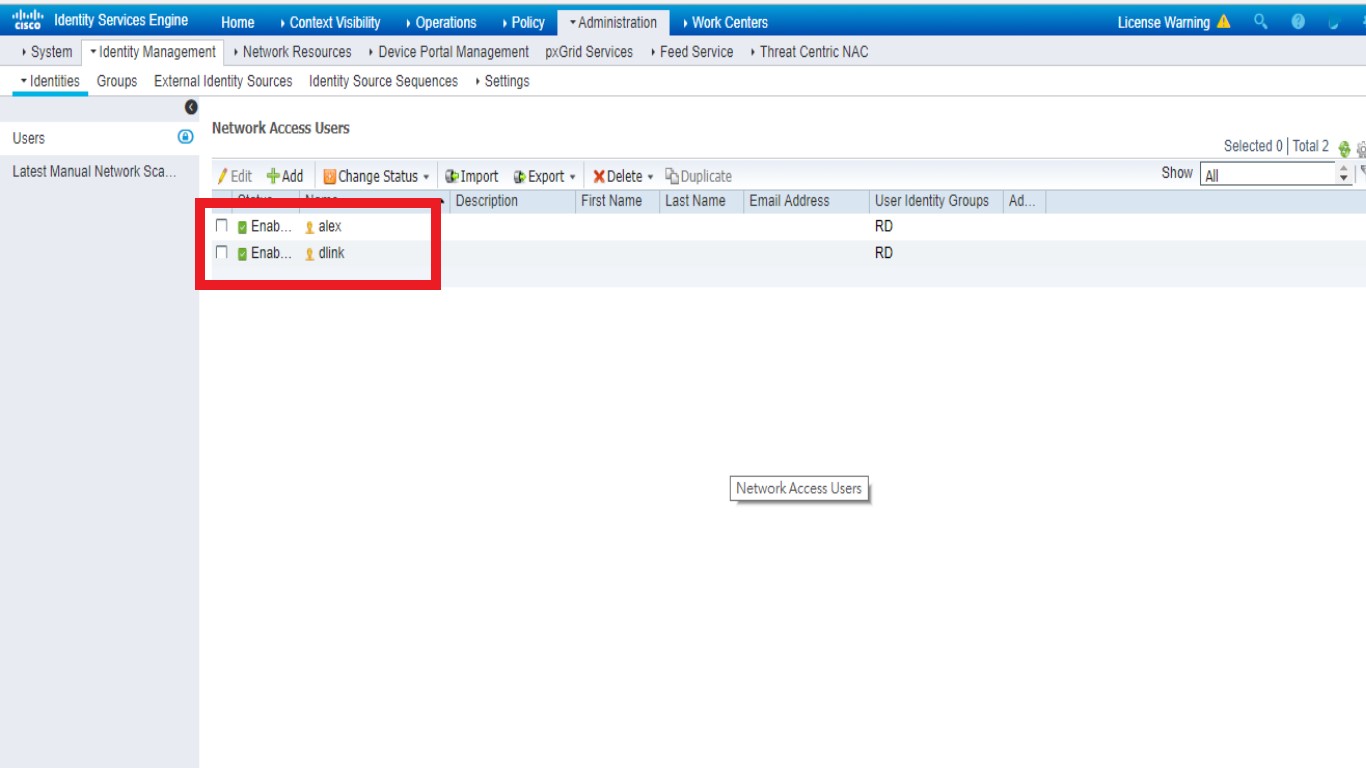
Task: Open Identity Management submenu
Action: (152, 52)
